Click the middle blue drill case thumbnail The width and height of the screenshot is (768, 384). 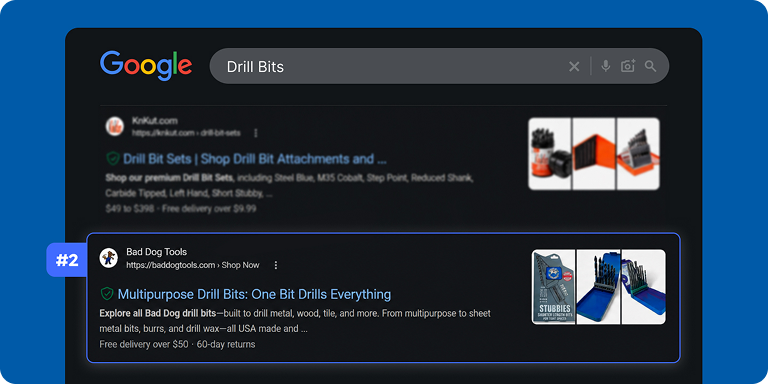coord(598,287)
